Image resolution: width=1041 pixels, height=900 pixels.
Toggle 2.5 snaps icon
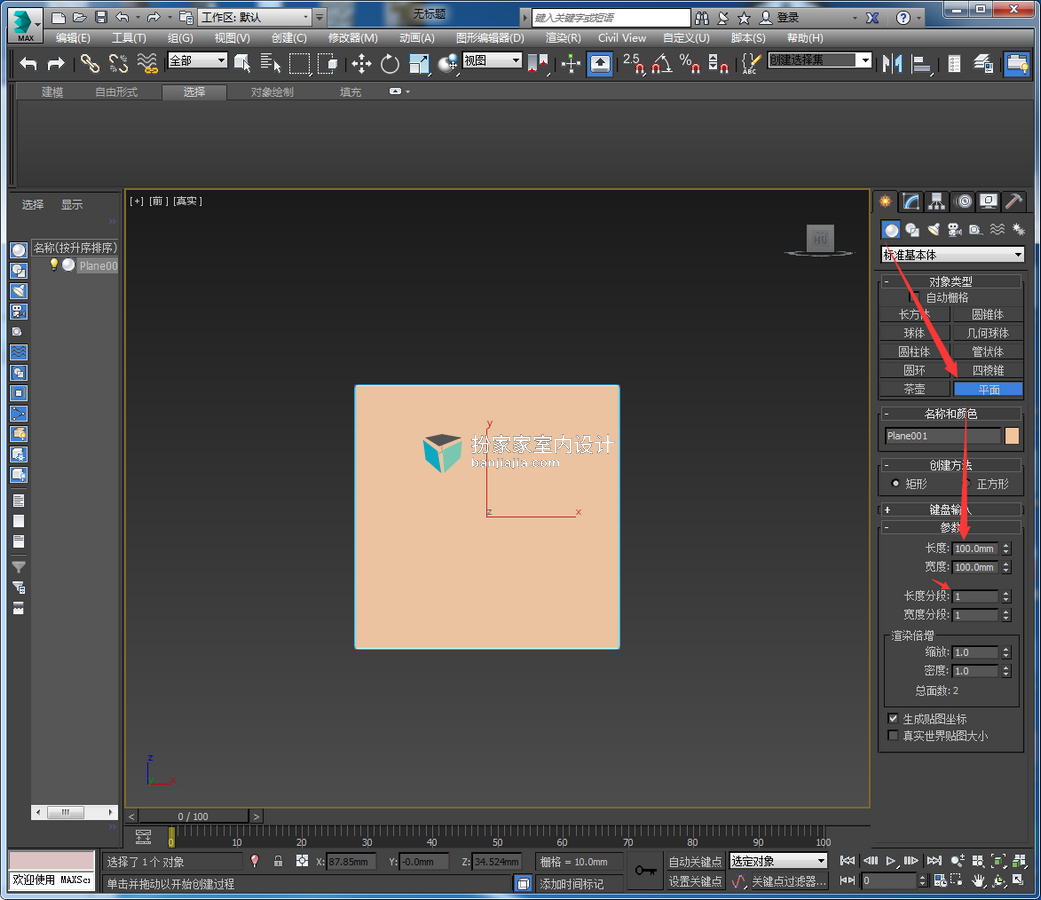(633, 64)
